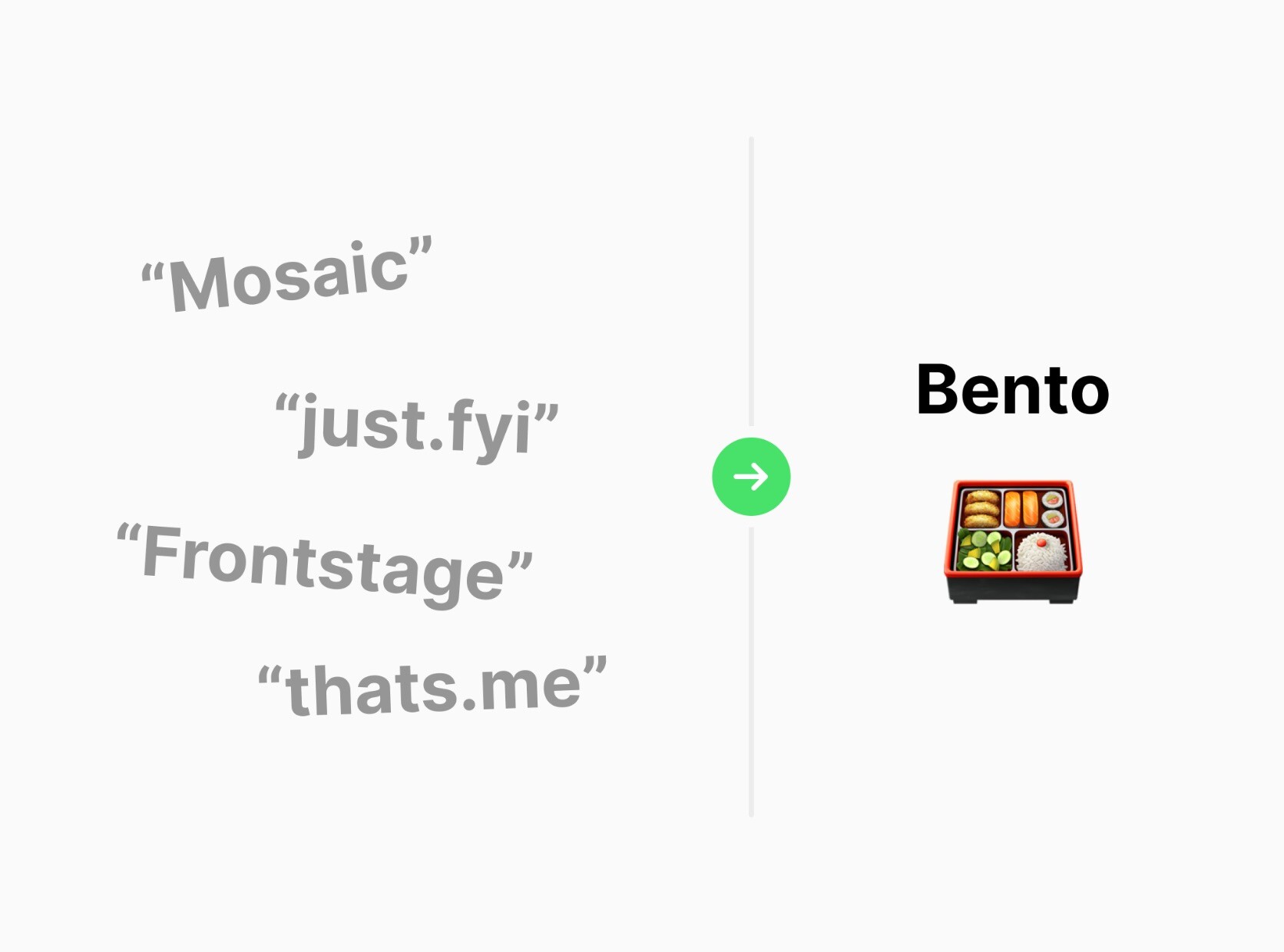Select the rice compartment in the bento box
The width and height of the screenshot is (1284, 952).
coord(1041,551)
